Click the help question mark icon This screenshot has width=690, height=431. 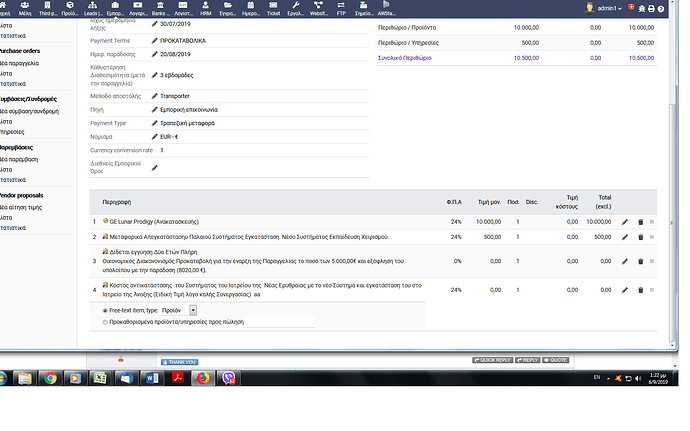coord(661,8)
